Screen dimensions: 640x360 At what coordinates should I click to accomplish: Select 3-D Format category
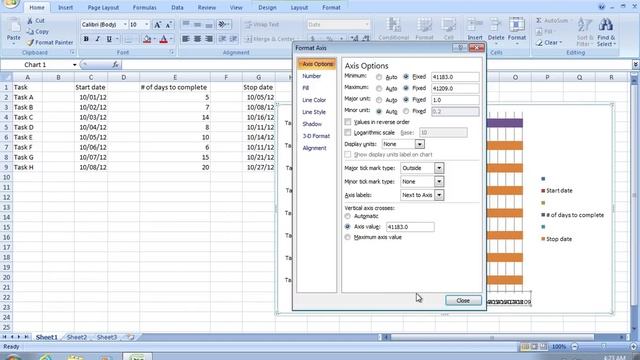coord(316,136)
